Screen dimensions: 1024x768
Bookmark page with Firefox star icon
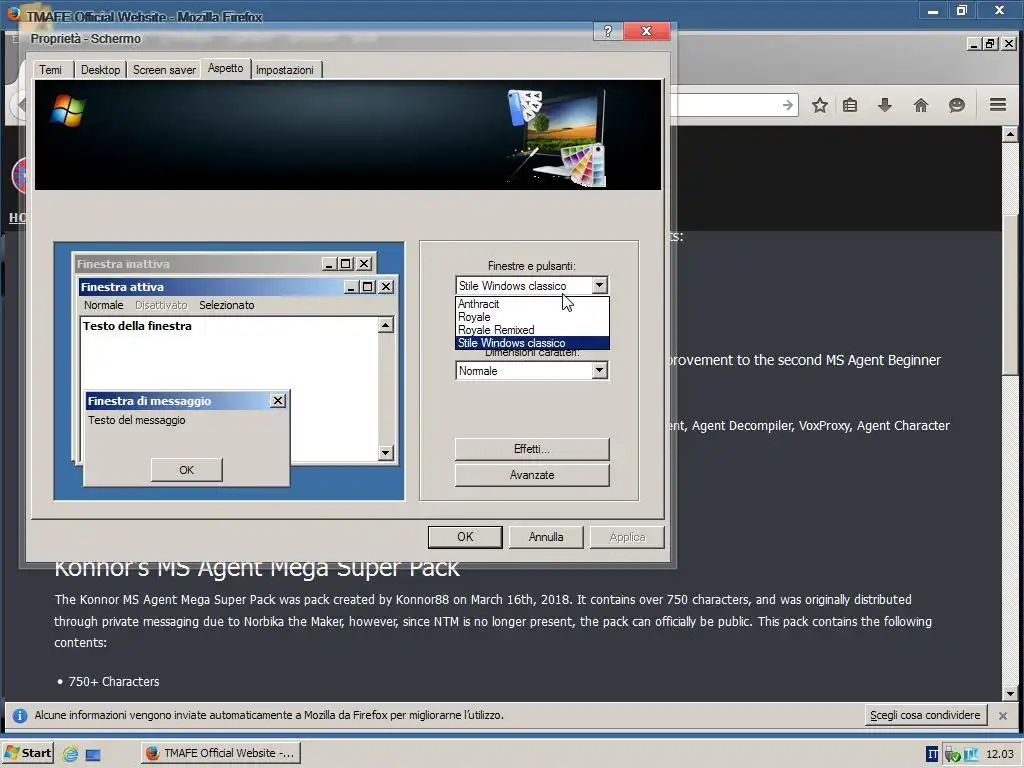820,105
